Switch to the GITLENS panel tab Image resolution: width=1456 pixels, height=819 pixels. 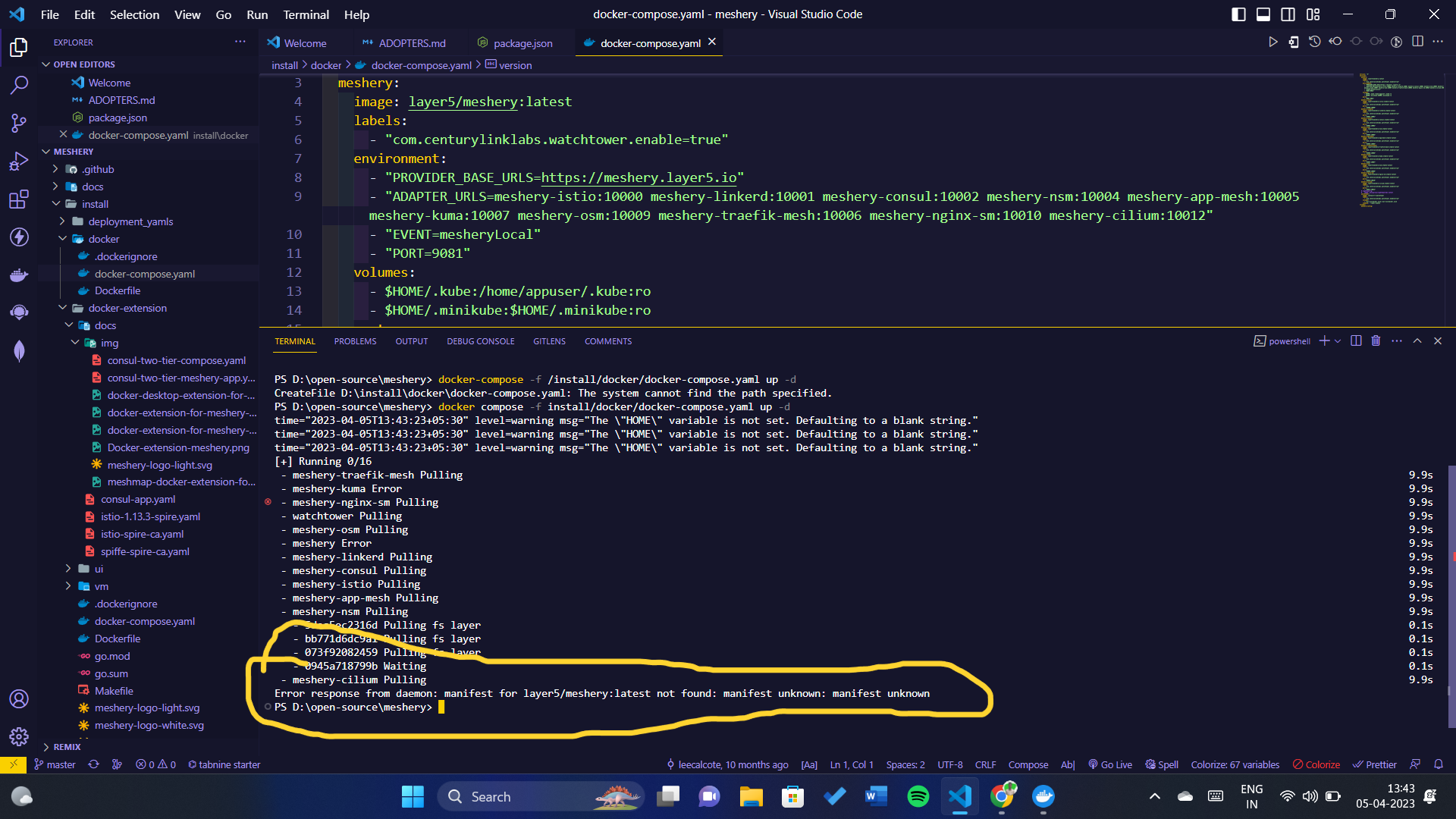point(549,341)
